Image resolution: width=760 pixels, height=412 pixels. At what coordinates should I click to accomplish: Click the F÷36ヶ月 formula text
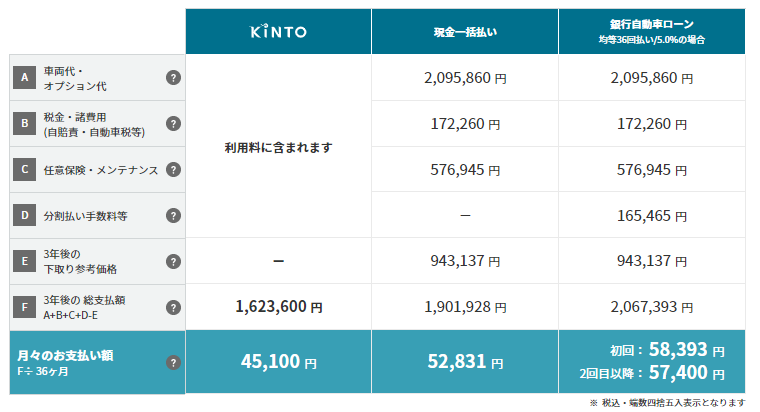[x=43, y=372]
